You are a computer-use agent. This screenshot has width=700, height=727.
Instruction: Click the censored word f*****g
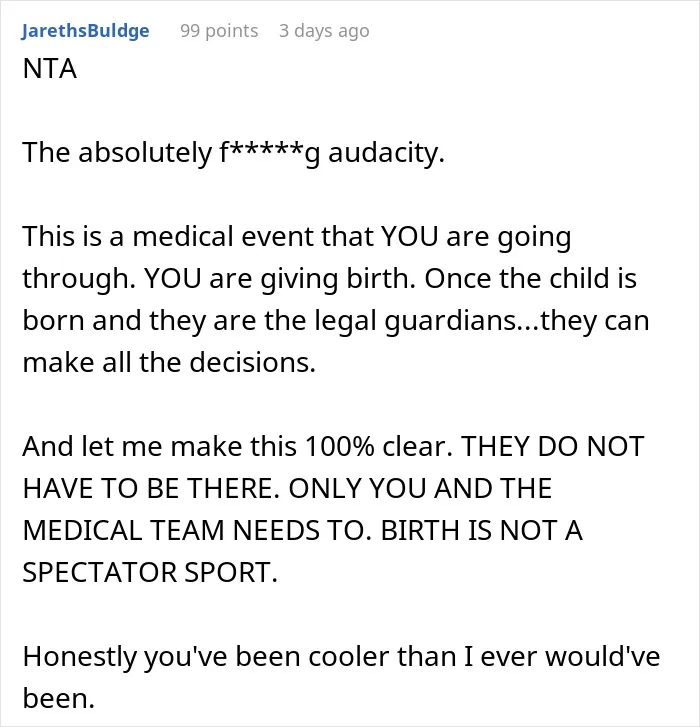[x=269, y=153]
